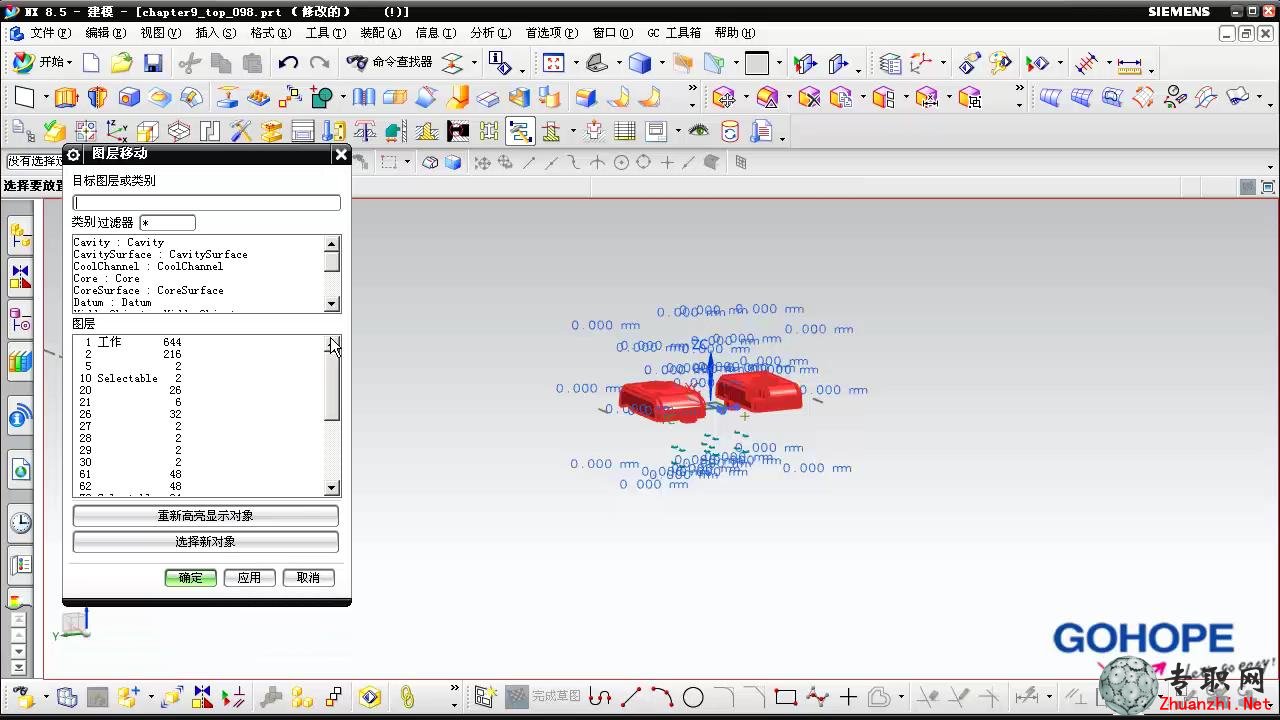Click the Sketch rectangle icon
Screen dimensions: 1280x720
(25, 98)
